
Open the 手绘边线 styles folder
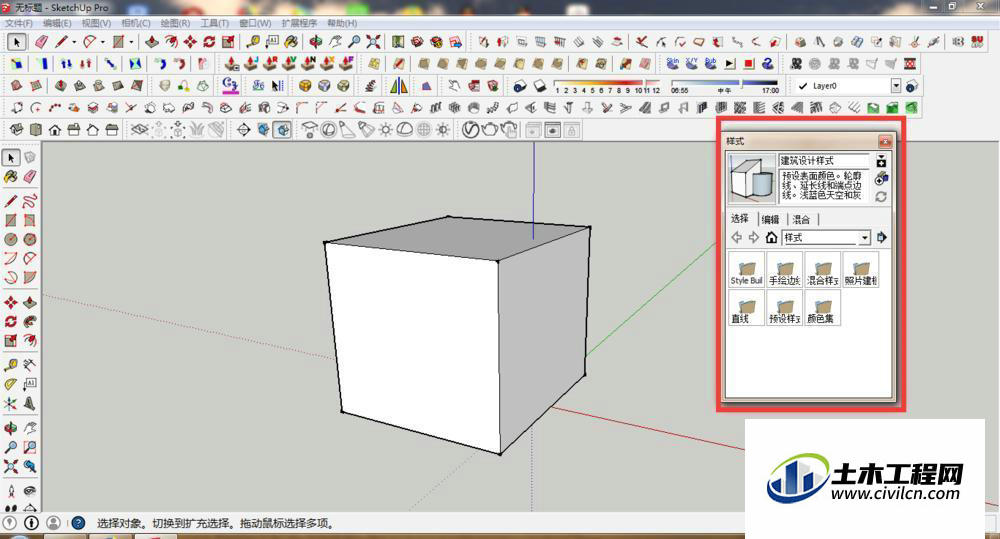(x=784, y=269)
